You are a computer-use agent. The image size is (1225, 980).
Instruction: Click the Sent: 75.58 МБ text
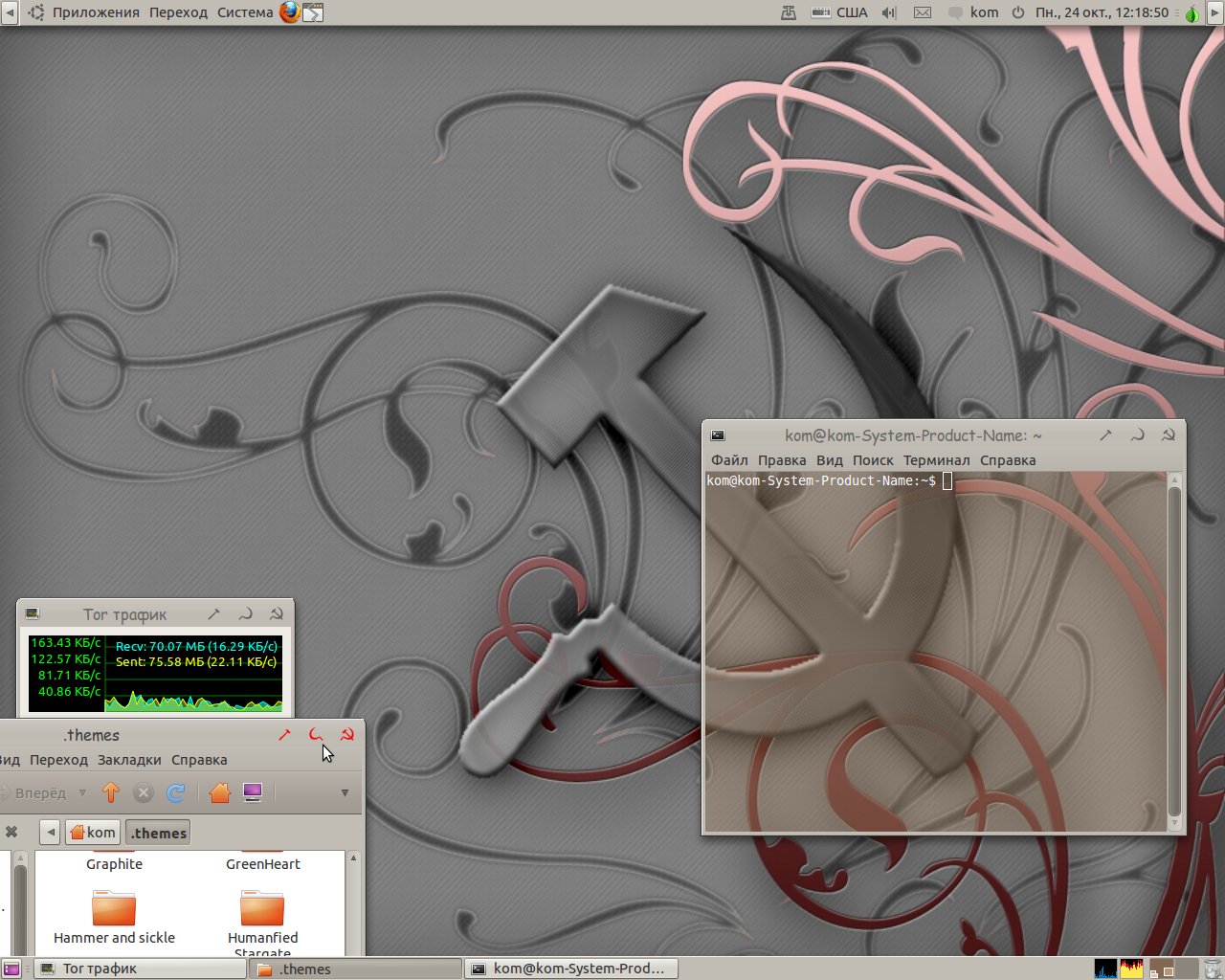pos(196,662)
